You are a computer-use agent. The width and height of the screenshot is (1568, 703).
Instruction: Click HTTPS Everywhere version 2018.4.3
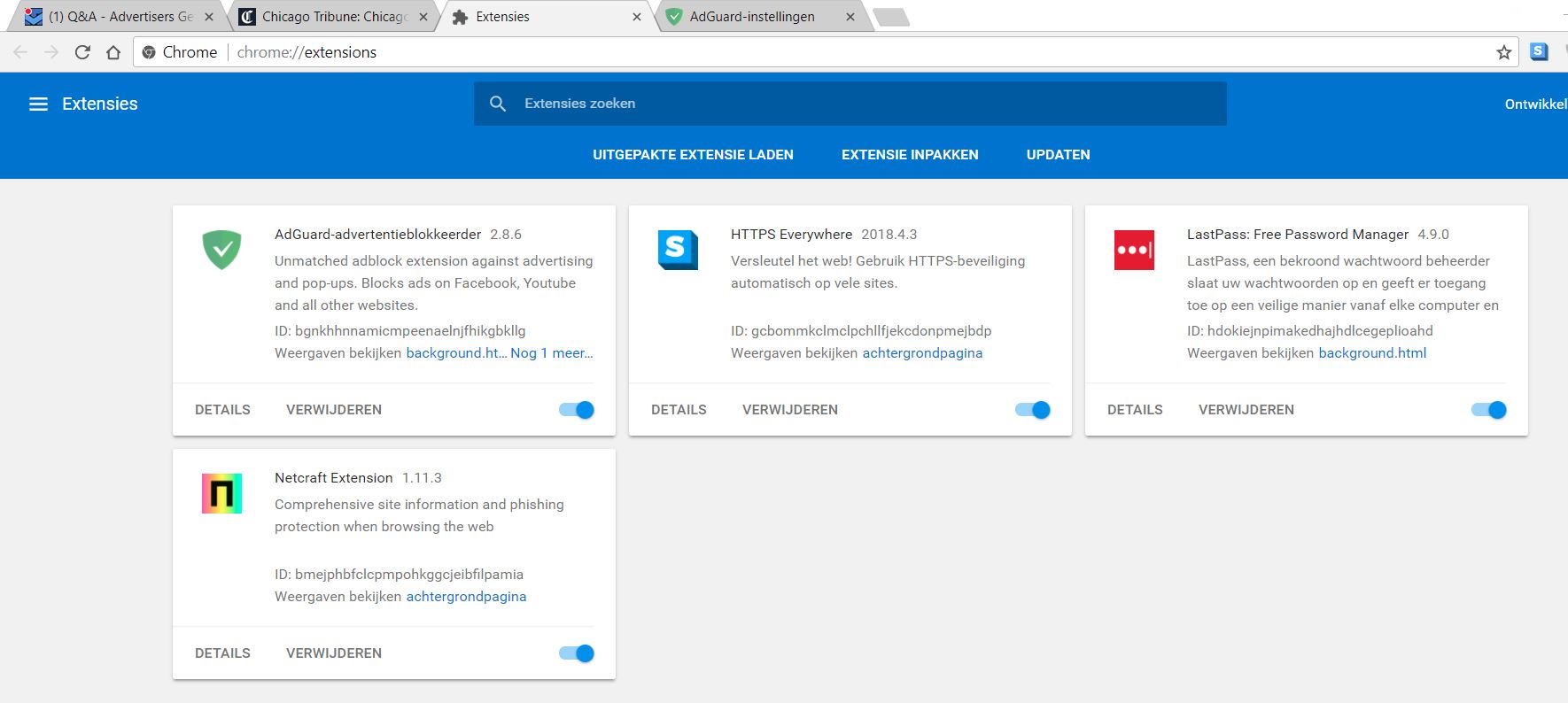889,235
